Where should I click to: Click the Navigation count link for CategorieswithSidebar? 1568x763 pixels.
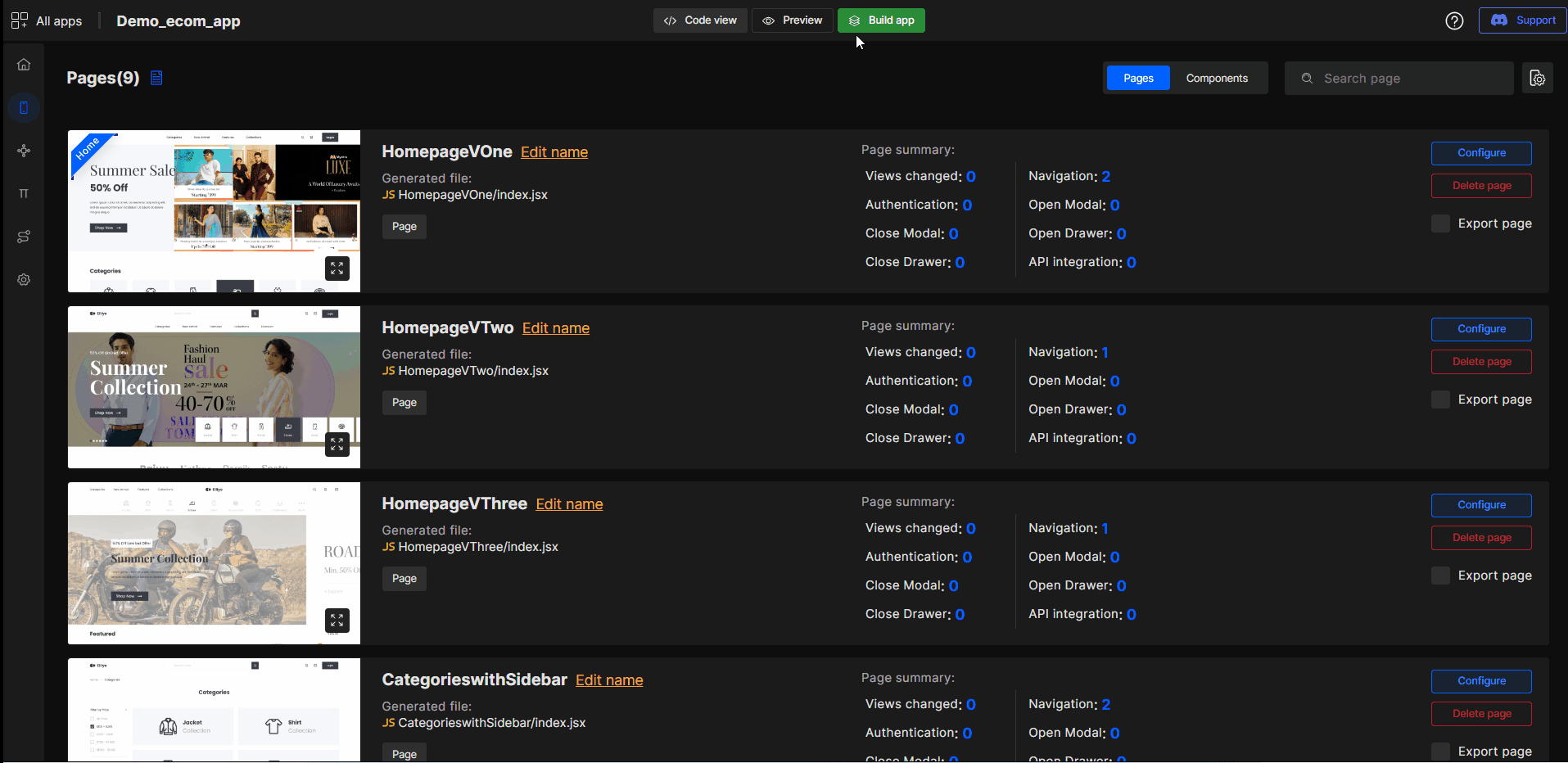[1105, 703]
